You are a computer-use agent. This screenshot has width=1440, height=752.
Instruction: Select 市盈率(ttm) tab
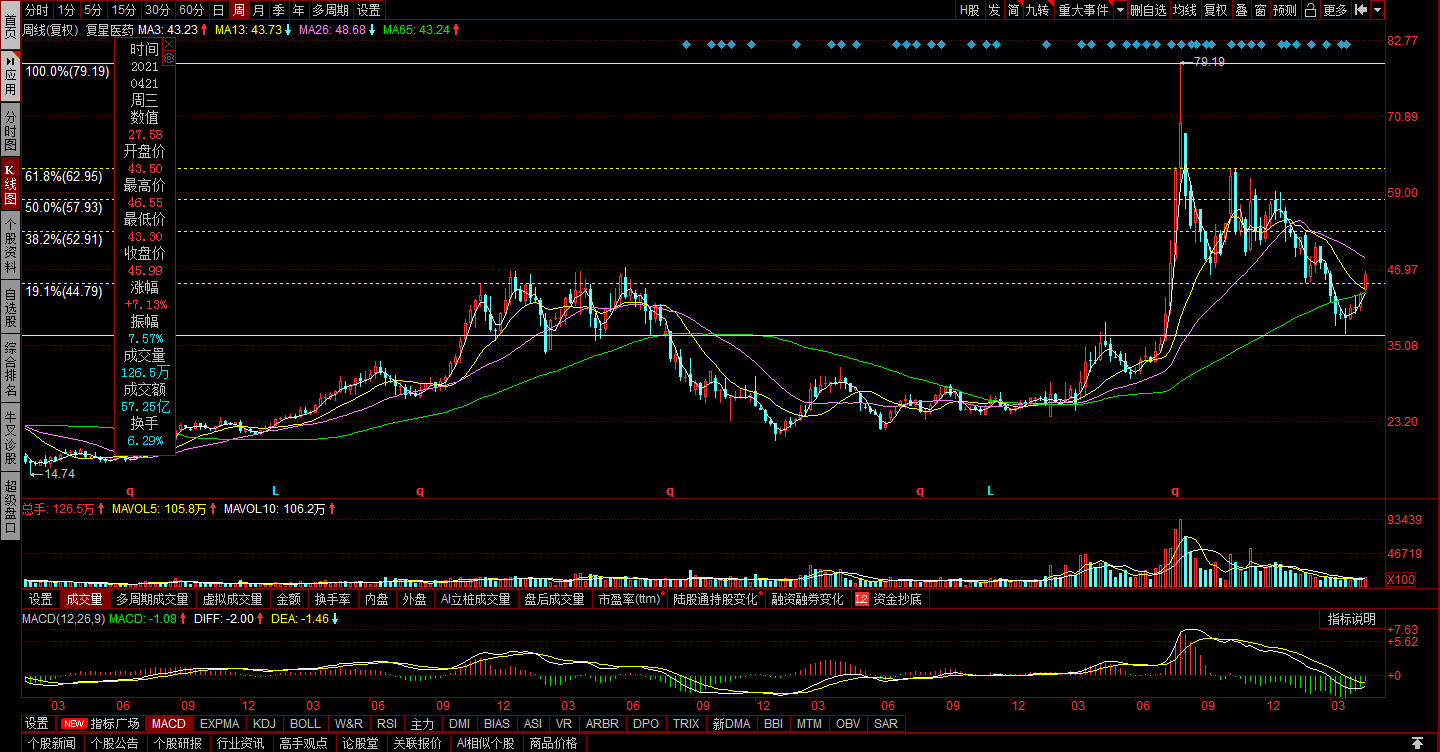[x=630, y=599]
